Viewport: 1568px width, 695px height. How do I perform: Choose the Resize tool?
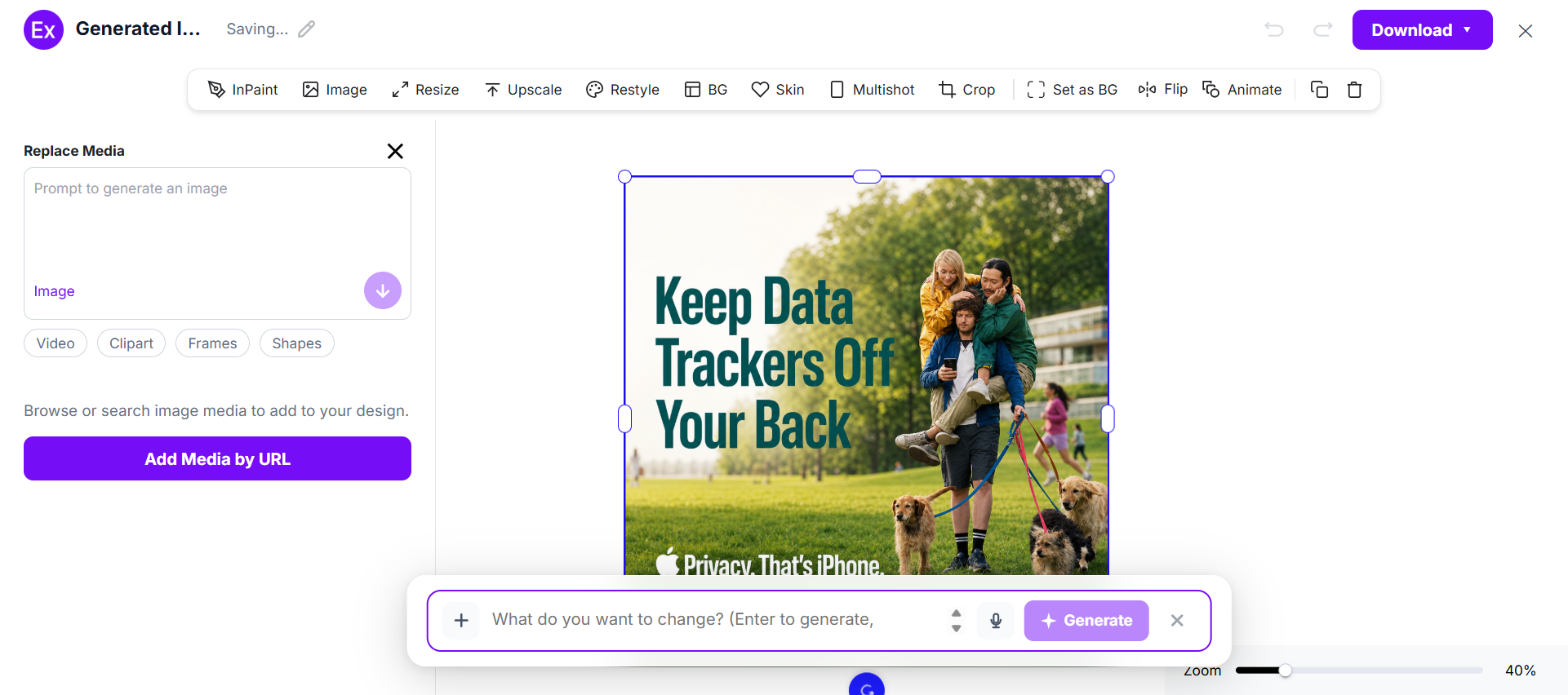pyautogui.click(x=425, y=90)
